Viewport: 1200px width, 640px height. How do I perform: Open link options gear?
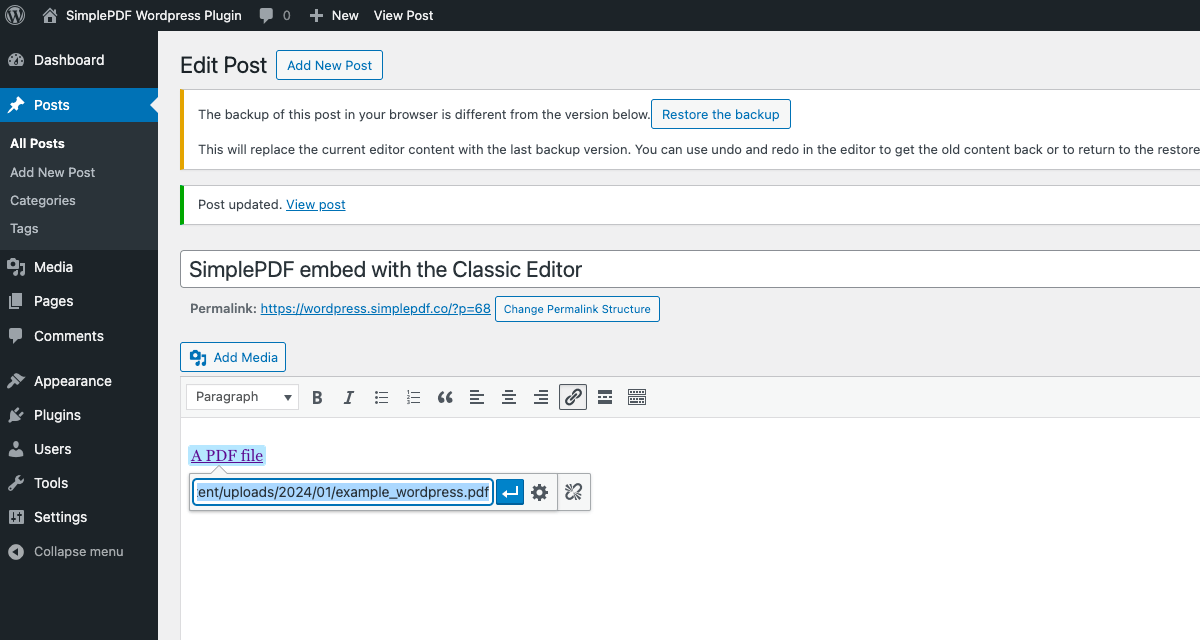[x=540, y=492]
